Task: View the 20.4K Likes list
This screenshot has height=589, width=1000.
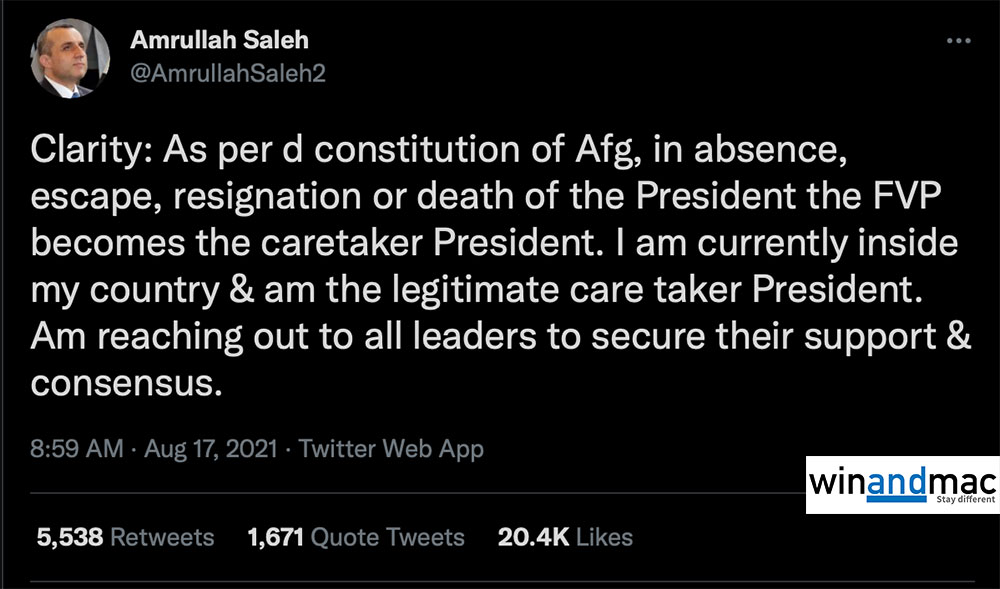Action: point(565,537)
